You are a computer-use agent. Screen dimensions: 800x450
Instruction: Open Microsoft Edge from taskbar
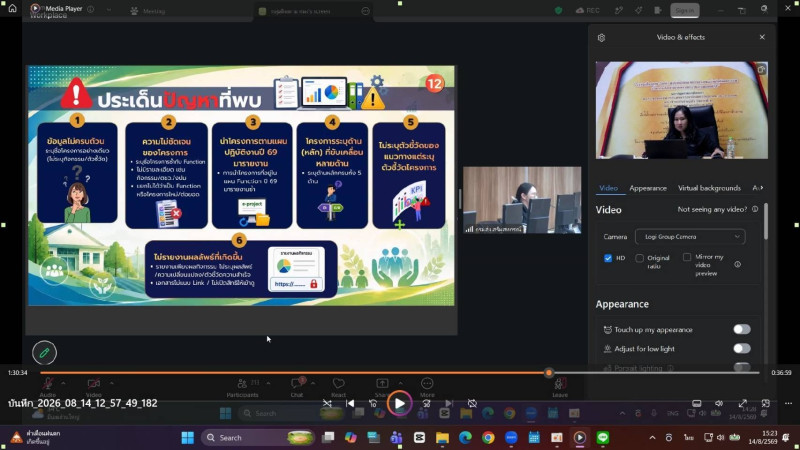pos(465,438)
